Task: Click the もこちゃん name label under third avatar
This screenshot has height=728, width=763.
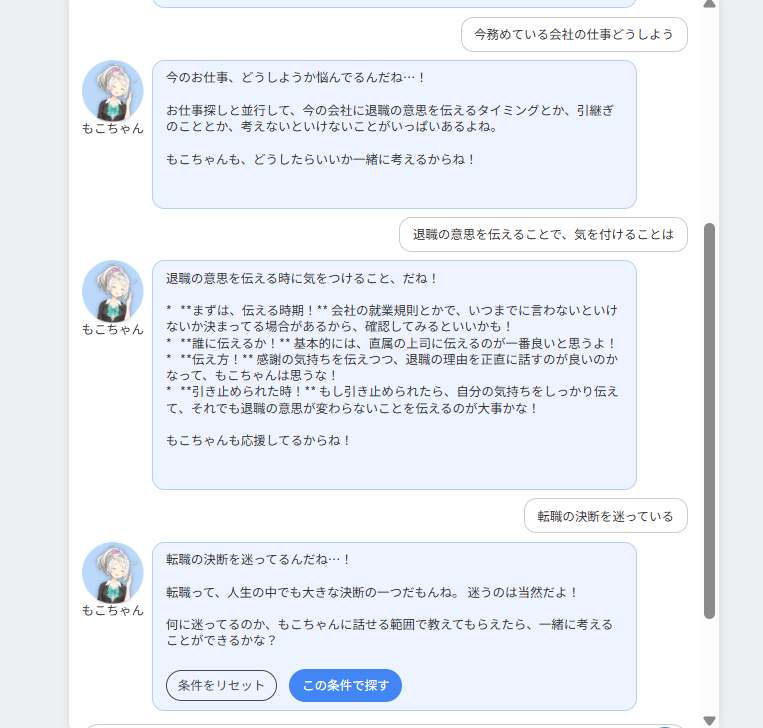Action: tap(113, 611)
